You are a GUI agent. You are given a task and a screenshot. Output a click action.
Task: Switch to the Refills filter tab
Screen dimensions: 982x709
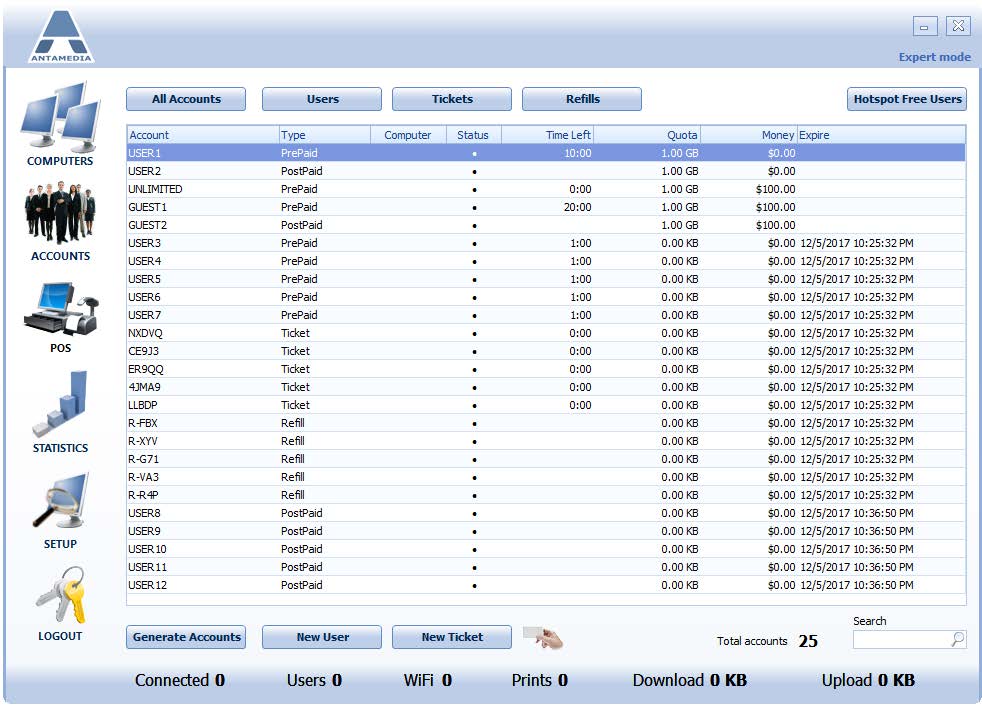point(582,99)
